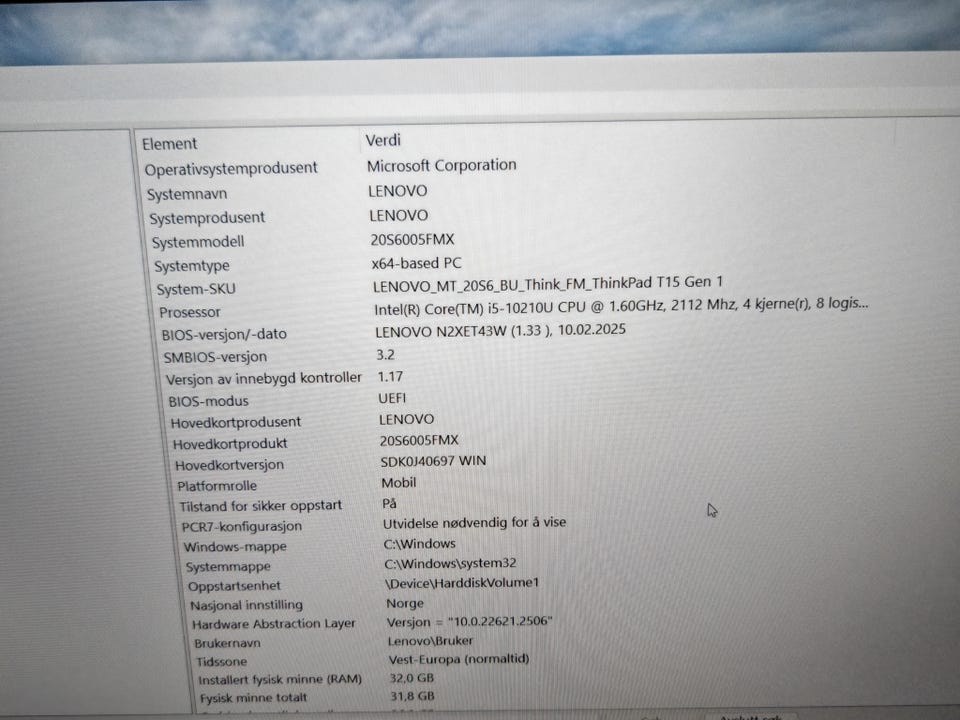Select the Fysisk minne totalt row label
Screen dimensions: 960x720
253,697
